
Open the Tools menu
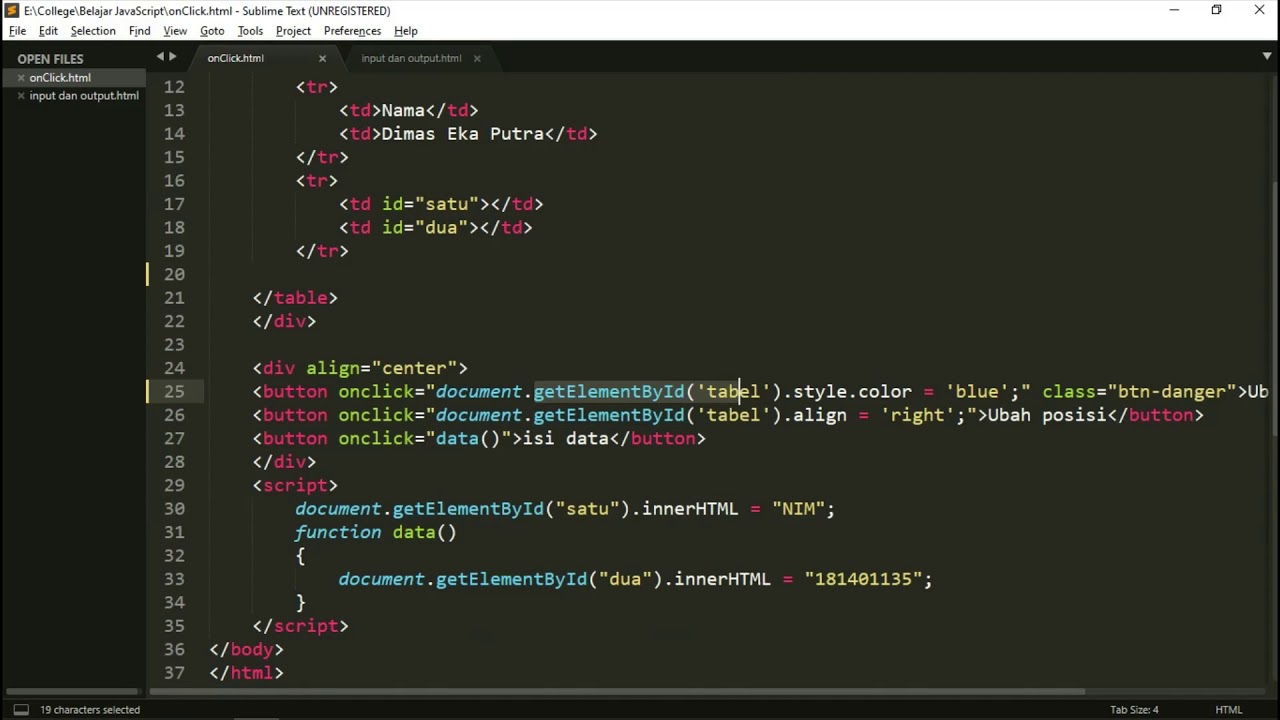tap(250, 31)
